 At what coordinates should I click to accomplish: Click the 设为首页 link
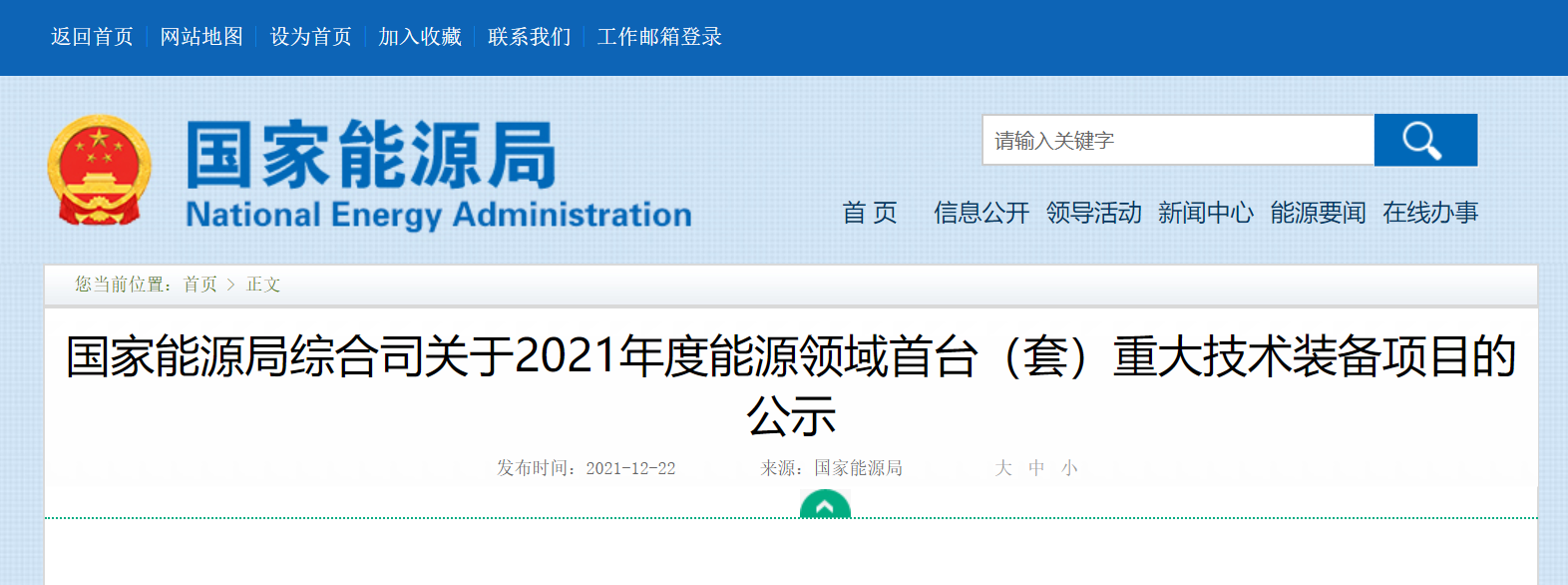click(x=311, y=37)
